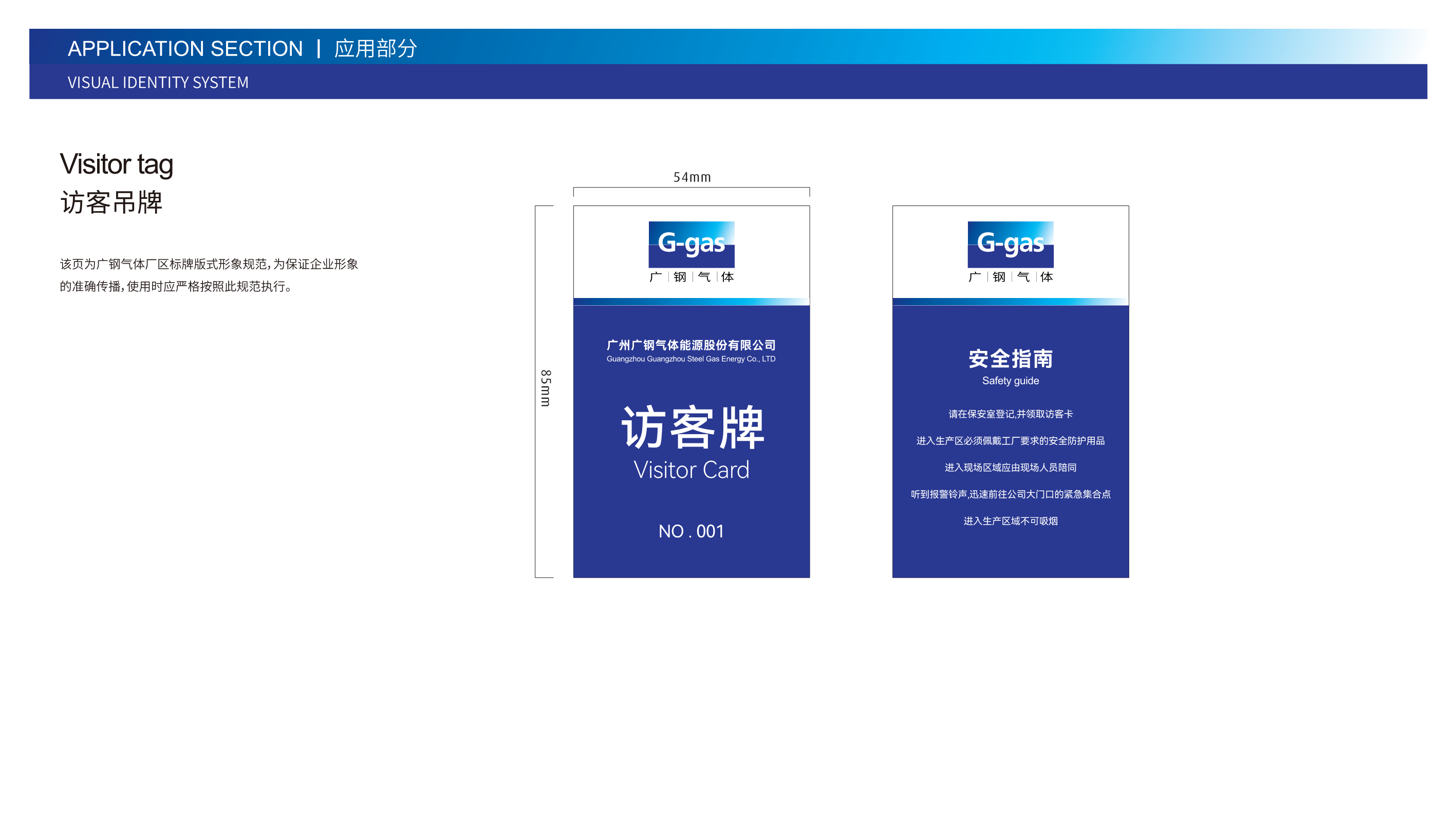Image resolution: width=1456 pixels, height=819 pixels.
Task: Click the G-gas logo on visitor card
Action: point(691,244)
